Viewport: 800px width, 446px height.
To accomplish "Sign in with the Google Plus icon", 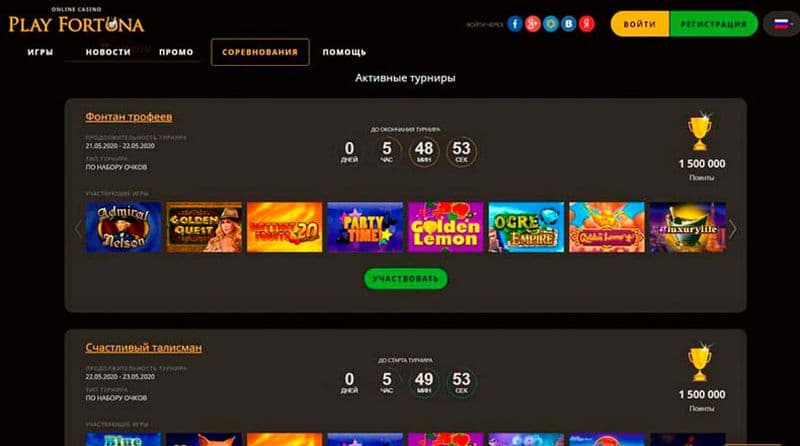I will coord(533,23).
